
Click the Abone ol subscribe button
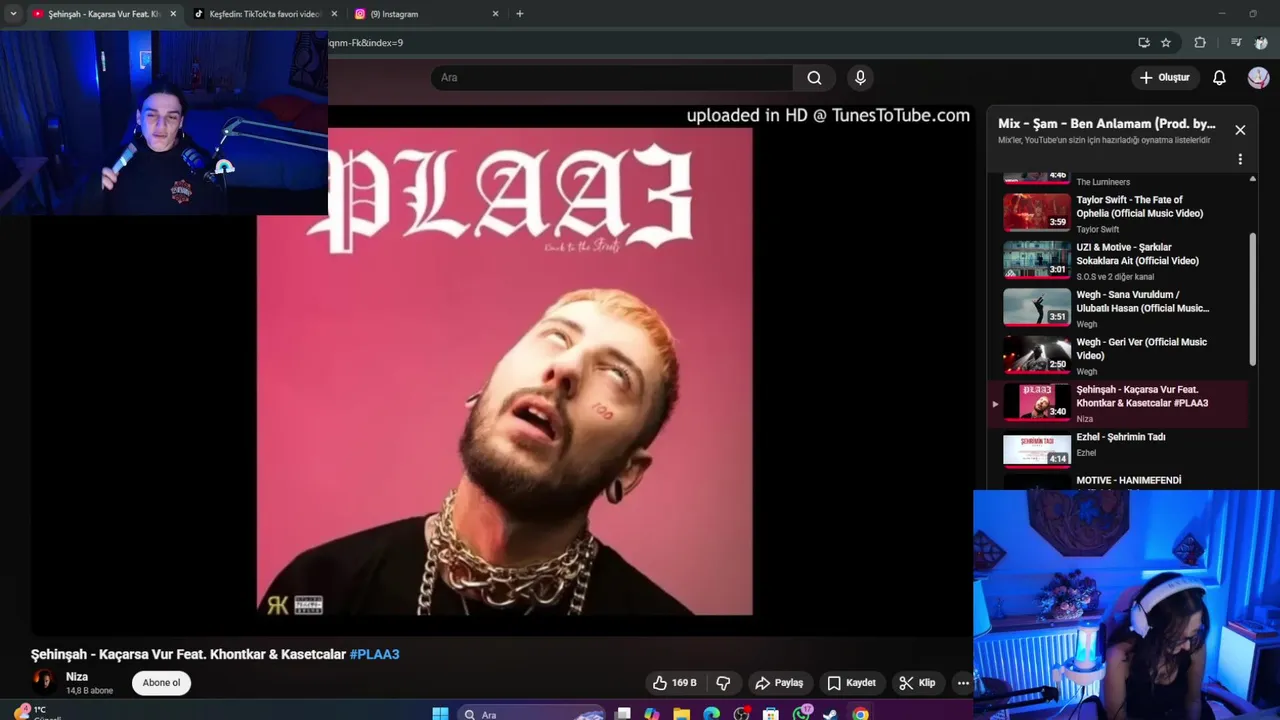pos(161,683)
